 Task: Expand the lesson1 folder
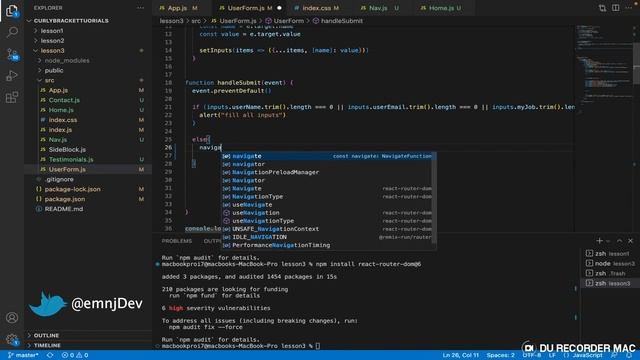pos(52,31)
